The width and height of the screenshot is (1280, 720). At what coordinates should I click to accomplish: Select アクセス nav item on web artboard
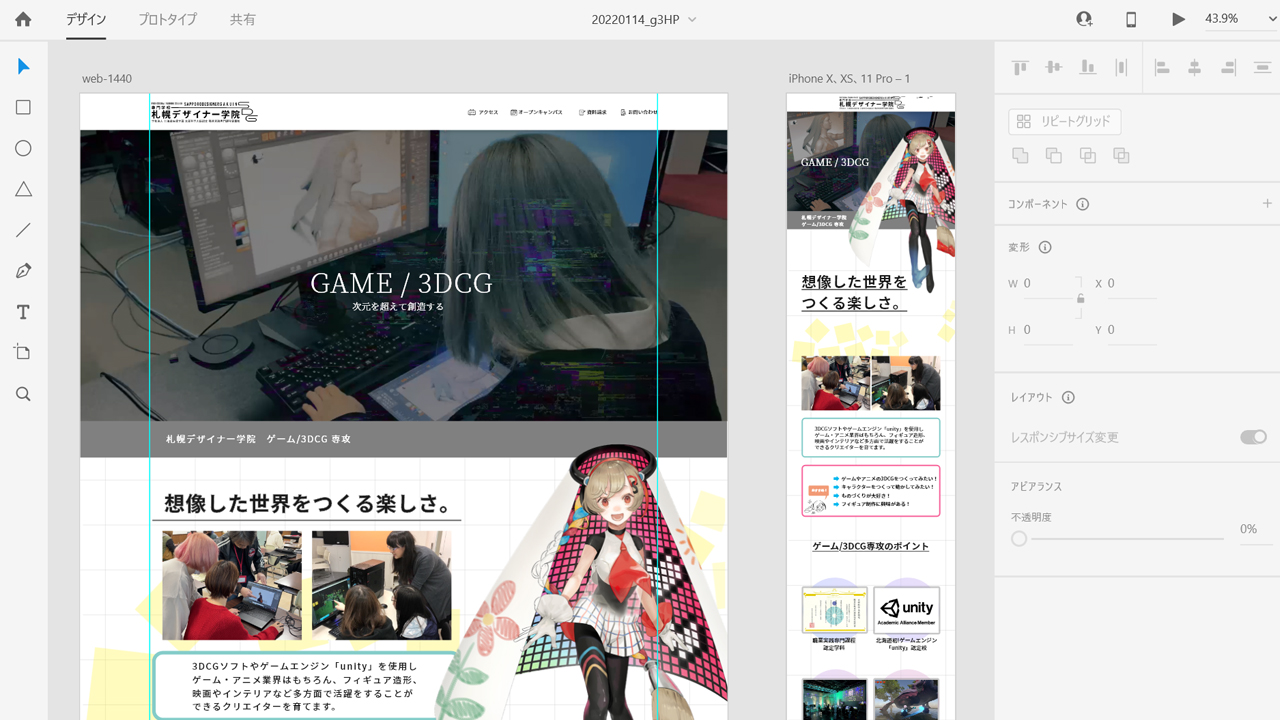[x=483, y=112]
